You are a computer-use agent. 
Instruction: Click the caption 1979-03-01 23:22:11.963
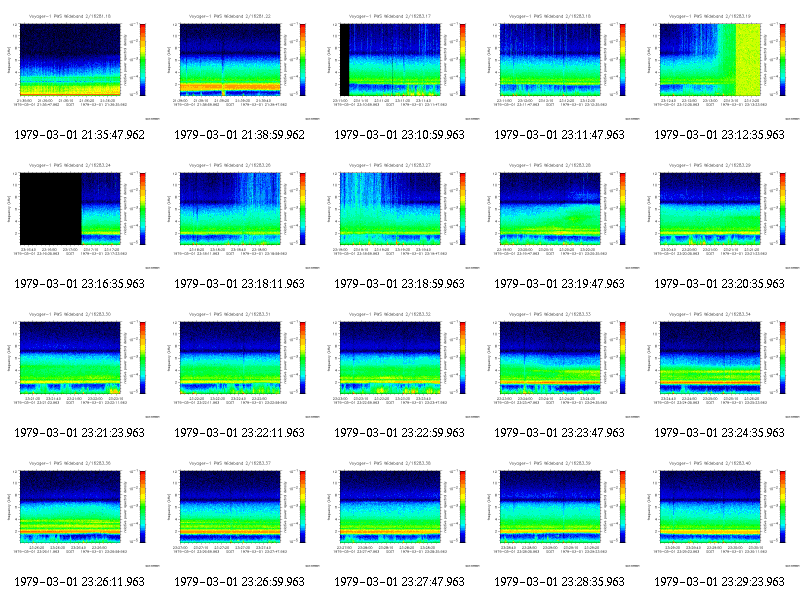(239, 433)
